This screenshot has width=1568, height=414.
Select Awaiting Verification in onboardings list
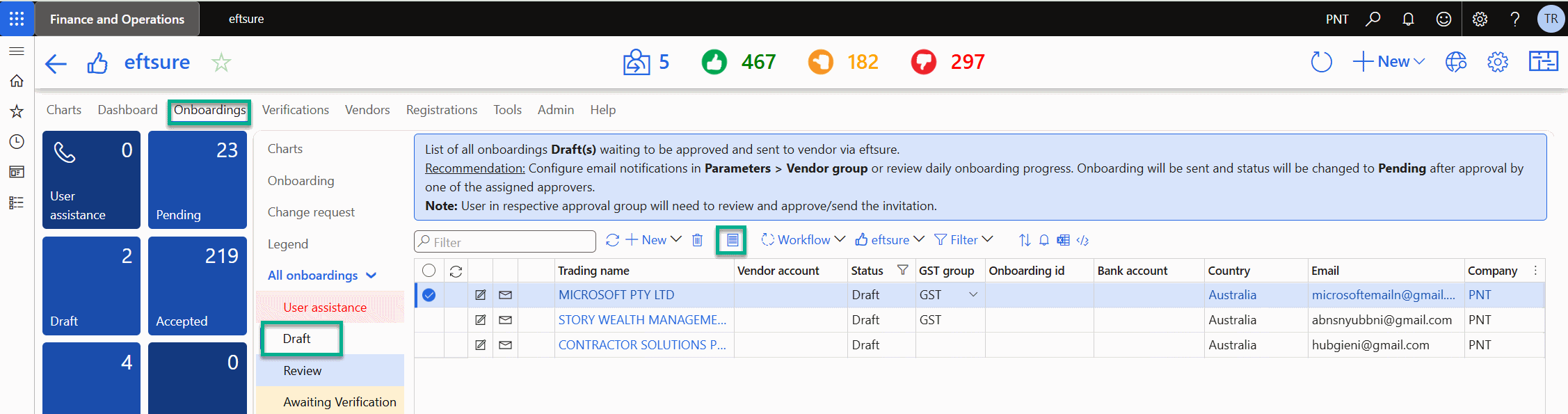click(330, 402)
